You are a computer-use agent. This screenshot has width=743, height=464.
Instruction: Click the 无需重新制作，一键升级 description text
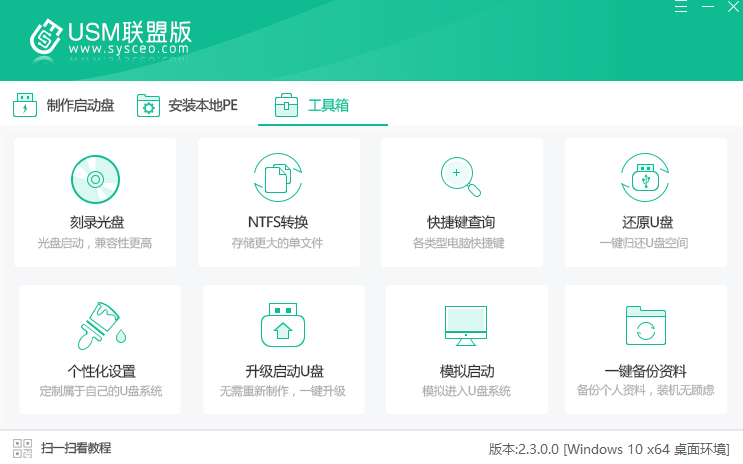(x=283, y=391)
